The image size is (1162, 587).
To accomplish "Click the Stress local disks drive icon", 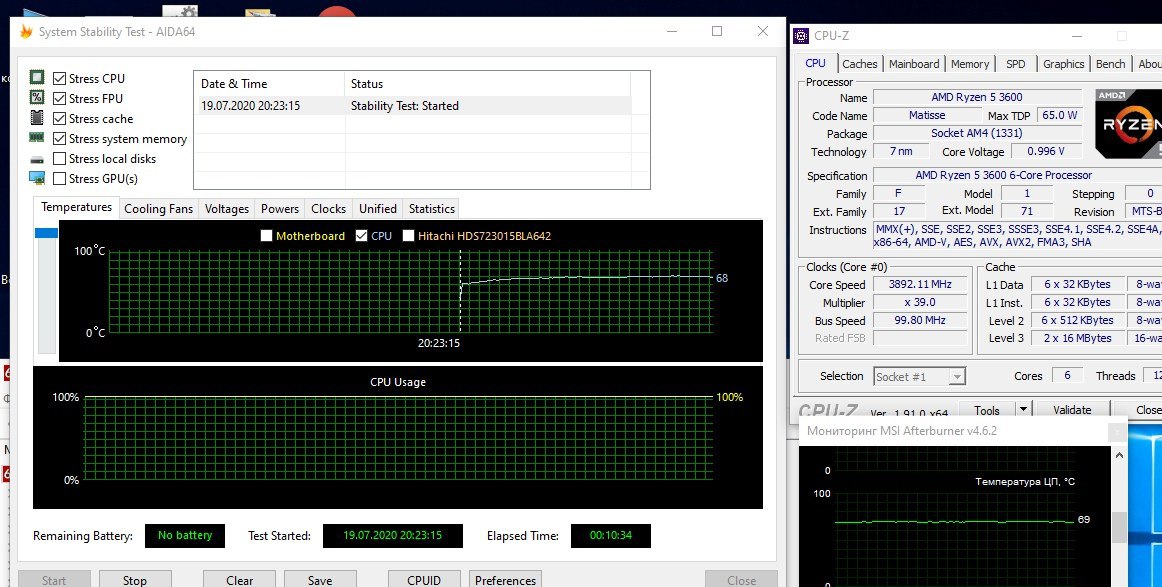I will 37,159.
